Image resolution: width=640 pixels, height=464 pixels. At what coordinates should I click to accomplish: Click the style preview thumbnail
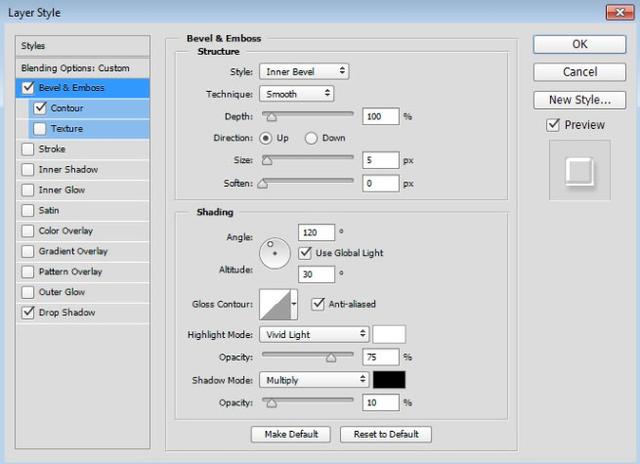point(580,171)
